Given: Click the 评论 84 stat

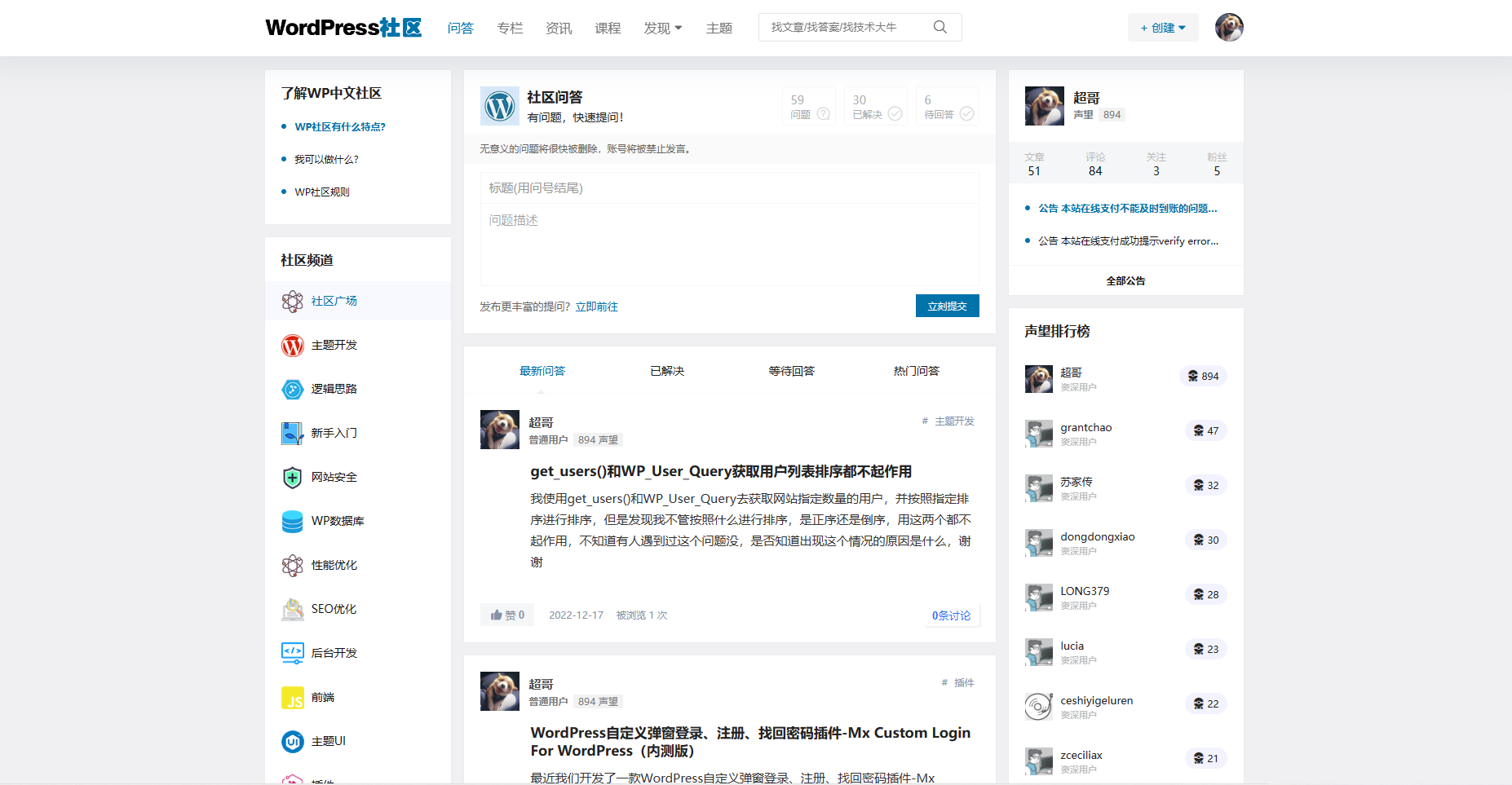Looking at the screenshot, I should click(x=1095, y=164).
